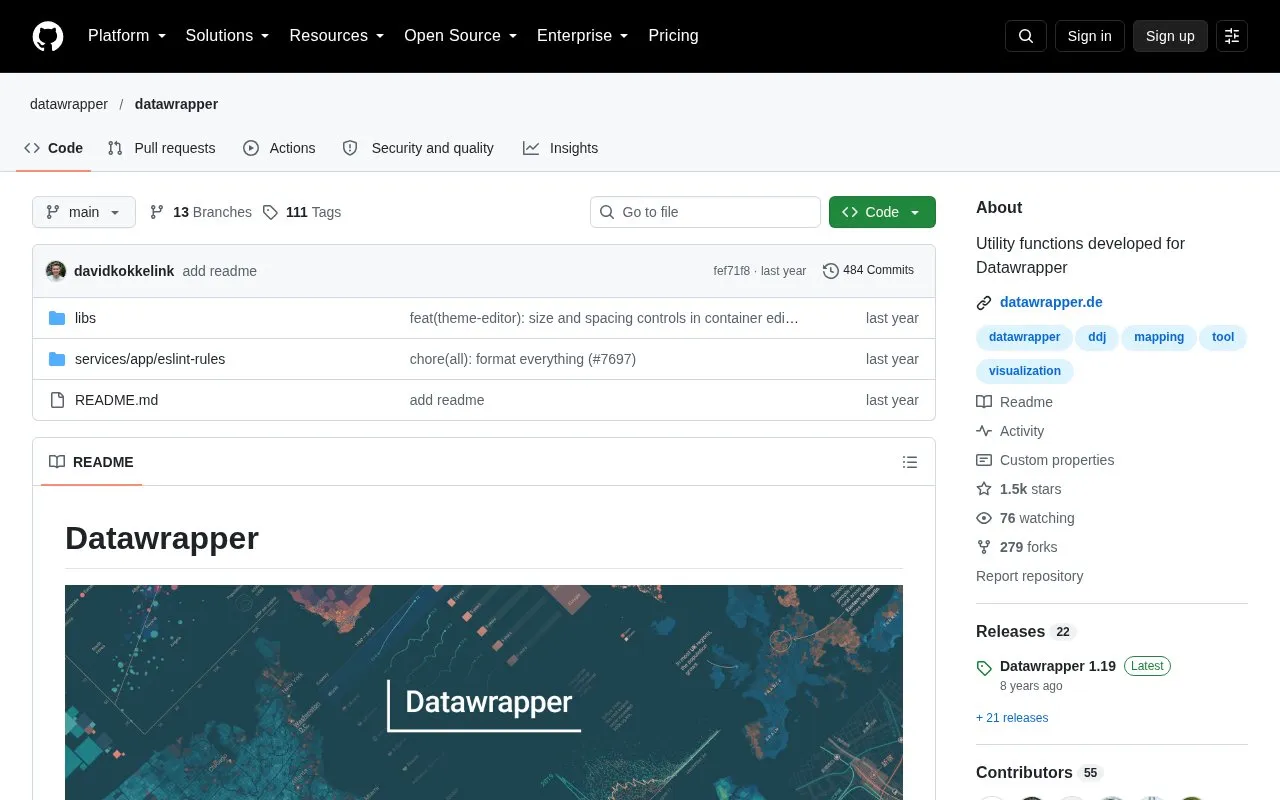The width and height of the screenshot is (1280, 800).
Task: Select the mapping topic tag
Action: pyautogui.click(x=1159, y=337)
